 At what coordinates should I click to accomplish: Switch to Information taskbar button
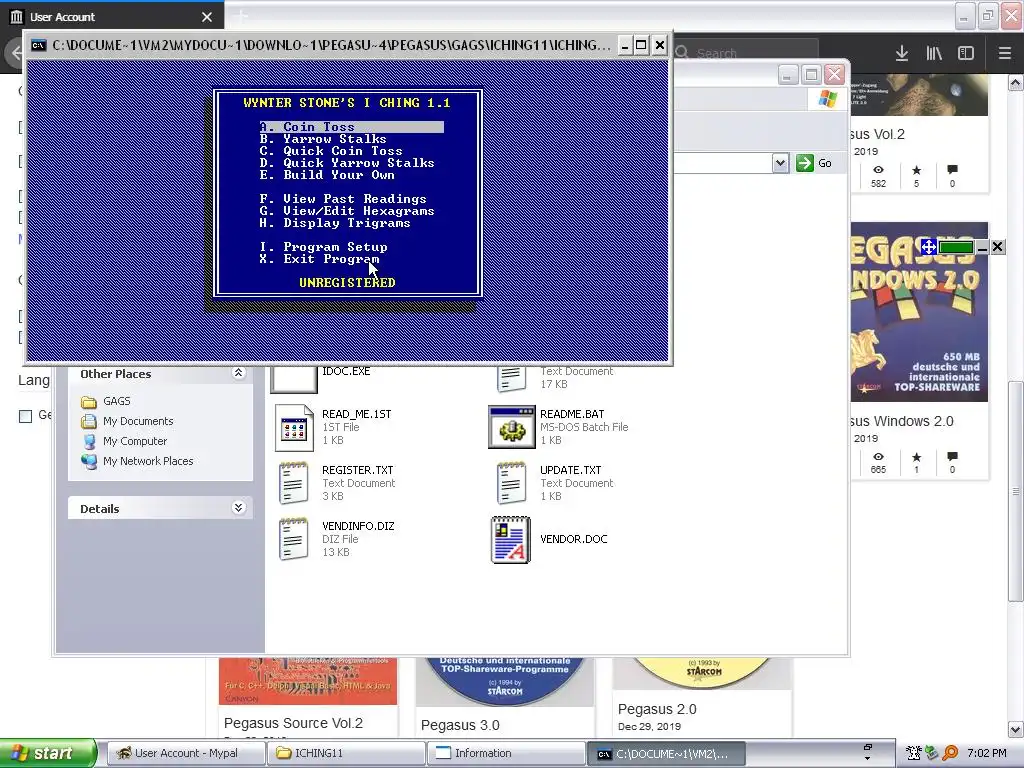point(506,753)
